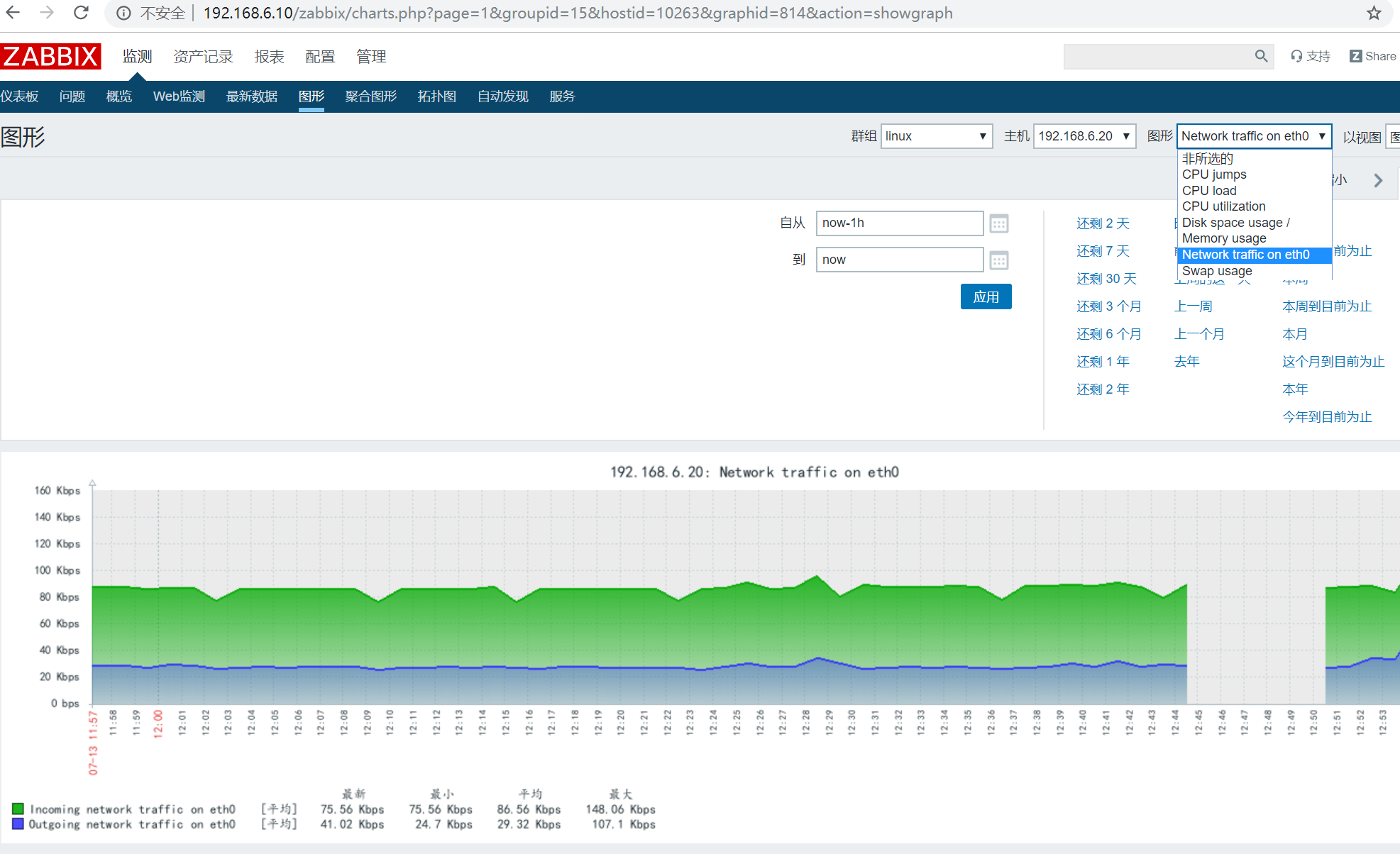Go to 拓扑图 submenu
1400x854 pixels.
437,96
